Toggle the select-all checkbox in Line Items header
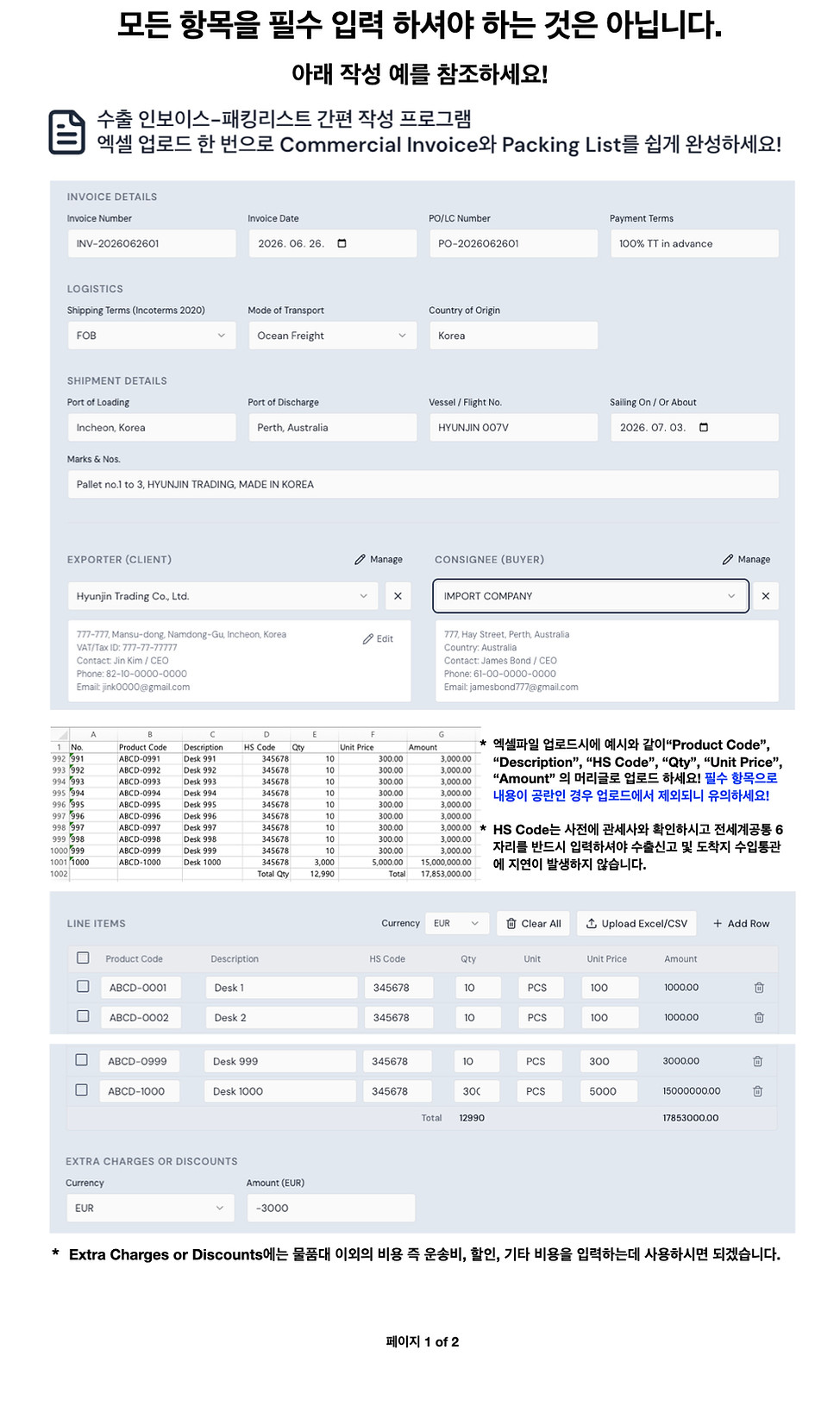 83,958
